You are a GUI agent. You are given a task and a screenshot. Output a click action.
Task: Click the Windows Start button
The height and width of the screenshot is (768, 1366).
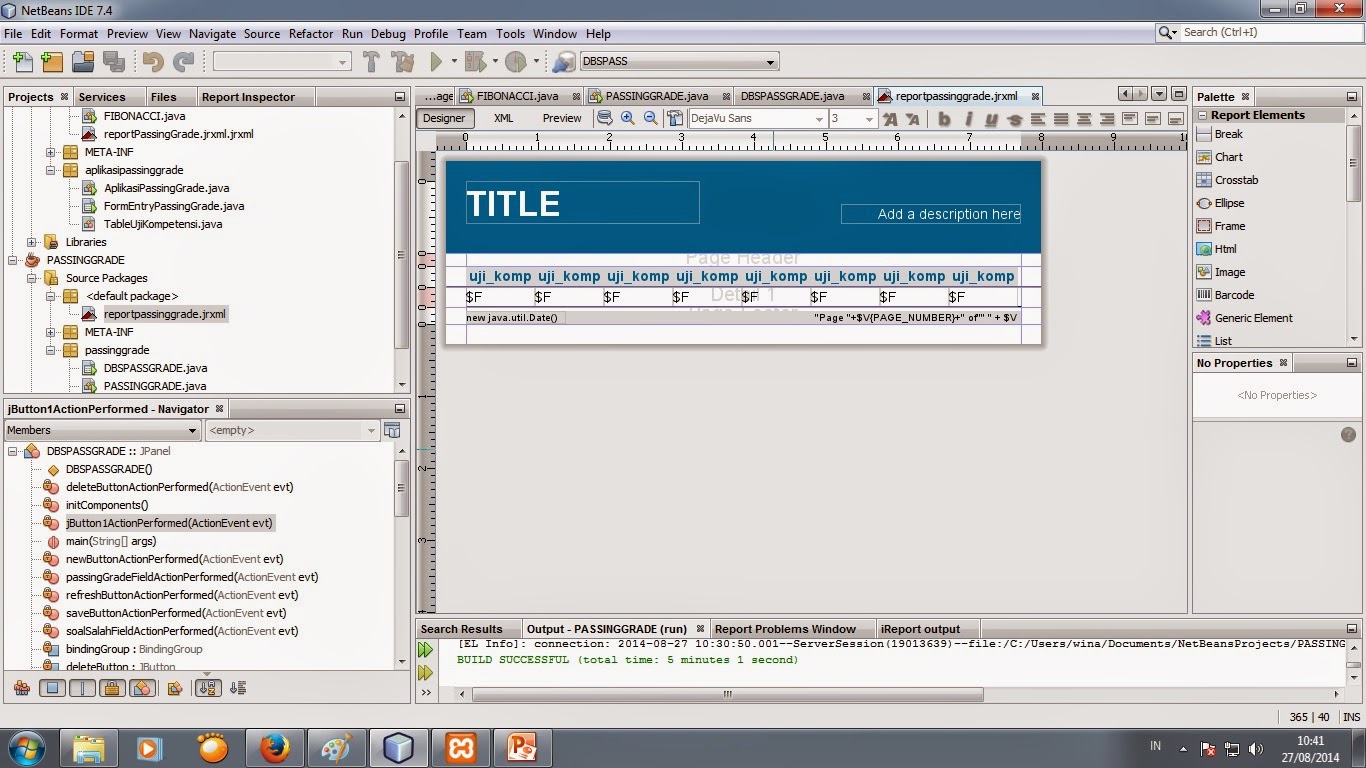pos(27,747)
